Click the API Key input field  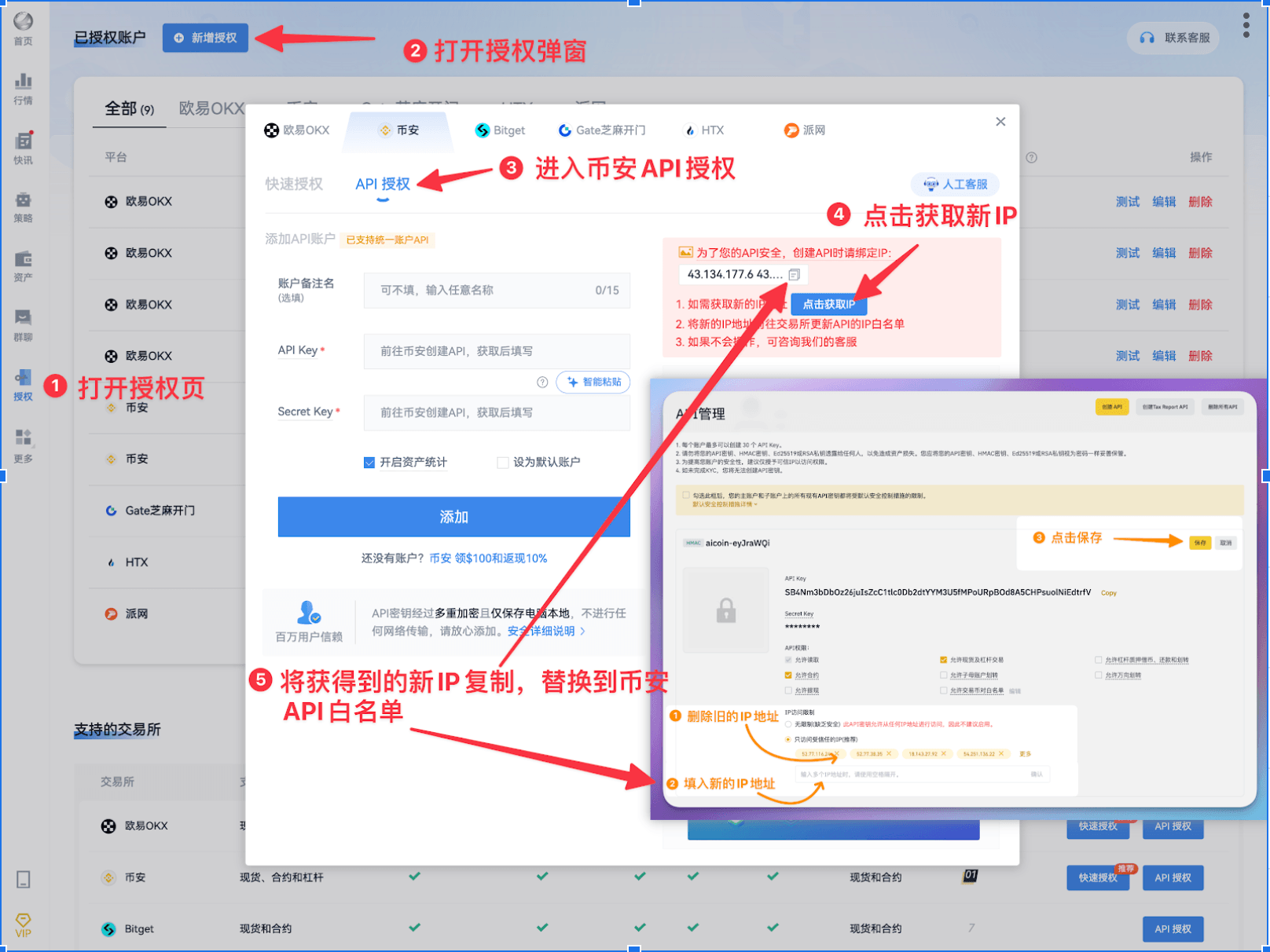(x=497, y=351)
